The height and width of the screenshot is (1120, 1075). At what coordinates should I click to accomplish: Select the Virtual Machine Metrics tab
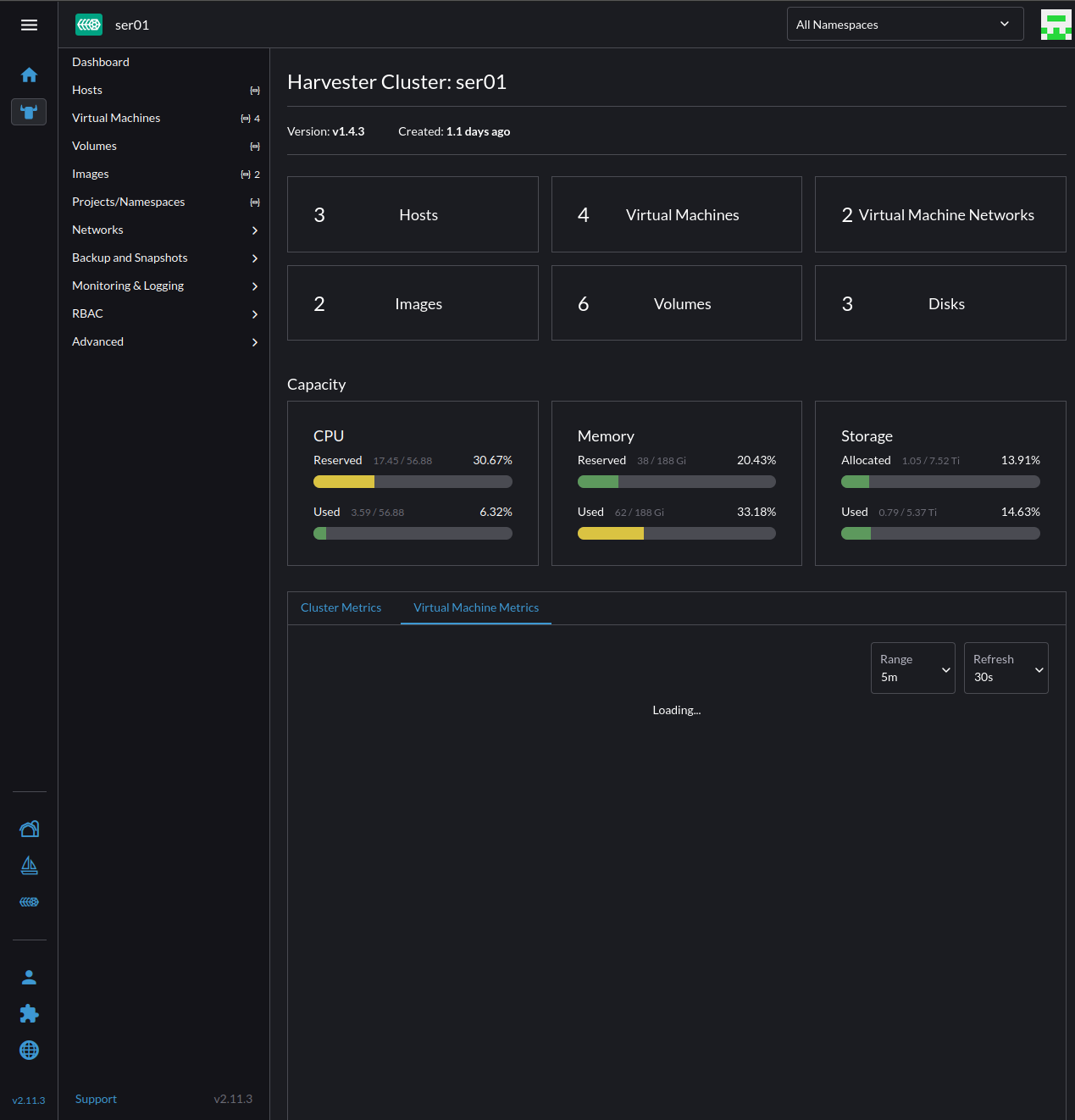[476, 607]
